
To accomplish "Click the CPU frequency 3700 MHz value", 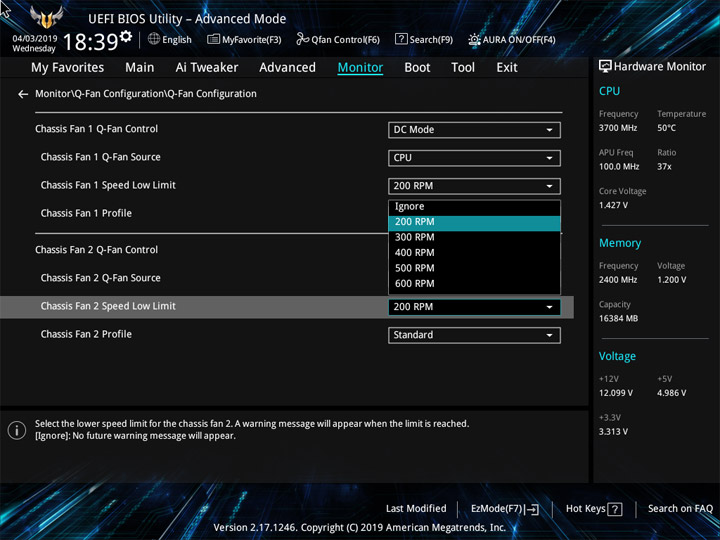I will click(618, 128).
